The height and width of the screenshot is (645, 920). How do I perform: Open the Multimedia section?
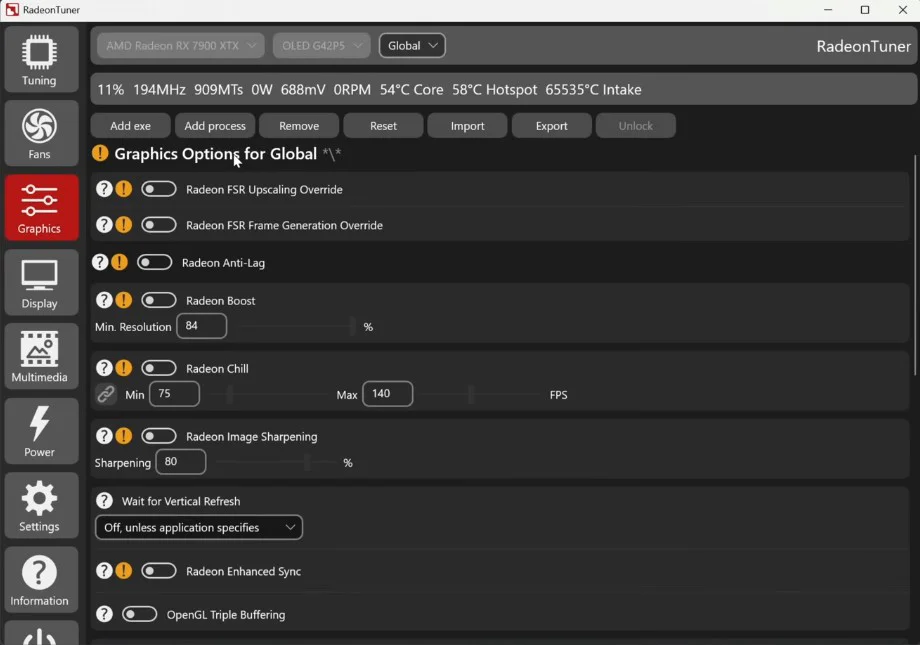pyautogui.click(x=40, y=358)
